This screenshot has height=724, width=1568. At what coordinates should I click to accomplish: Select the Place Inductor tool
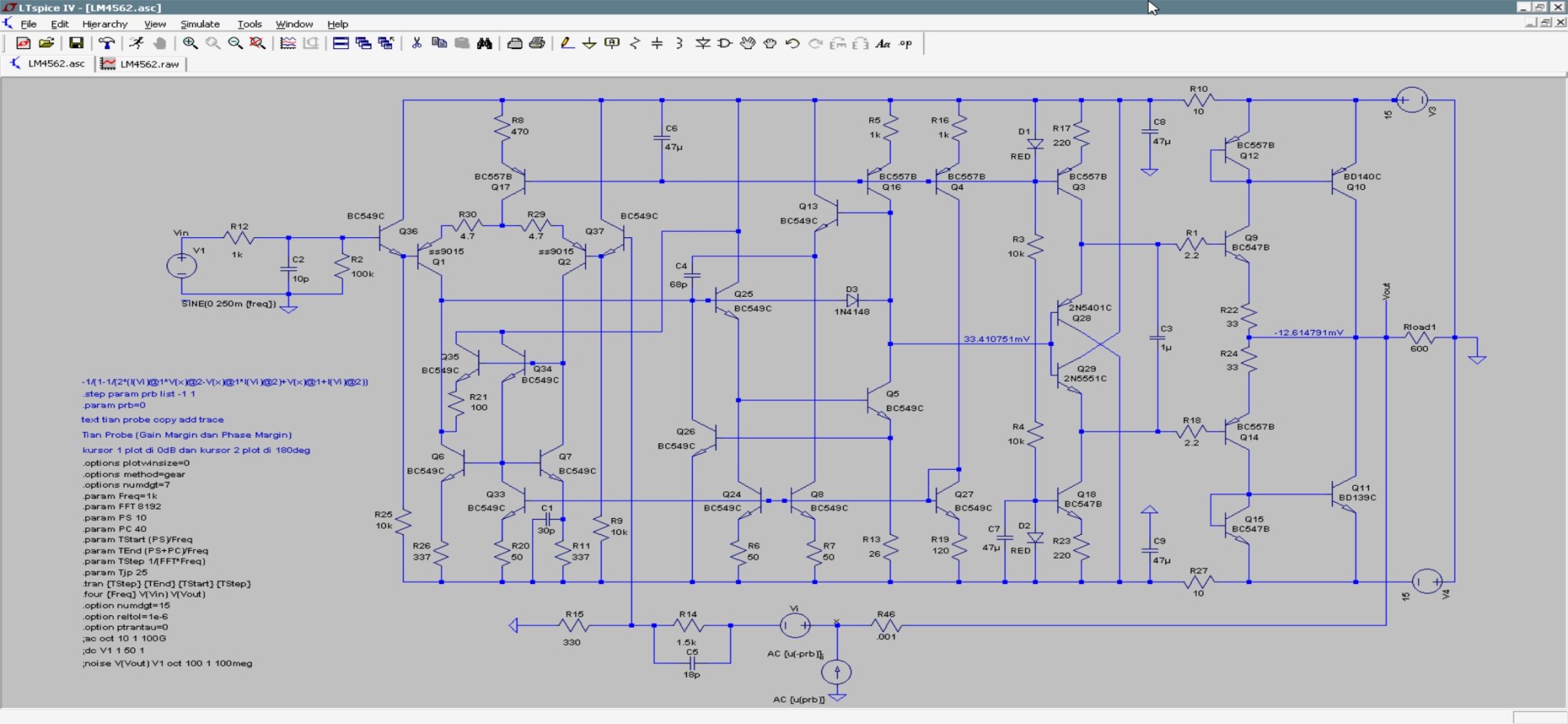[680, 44]
